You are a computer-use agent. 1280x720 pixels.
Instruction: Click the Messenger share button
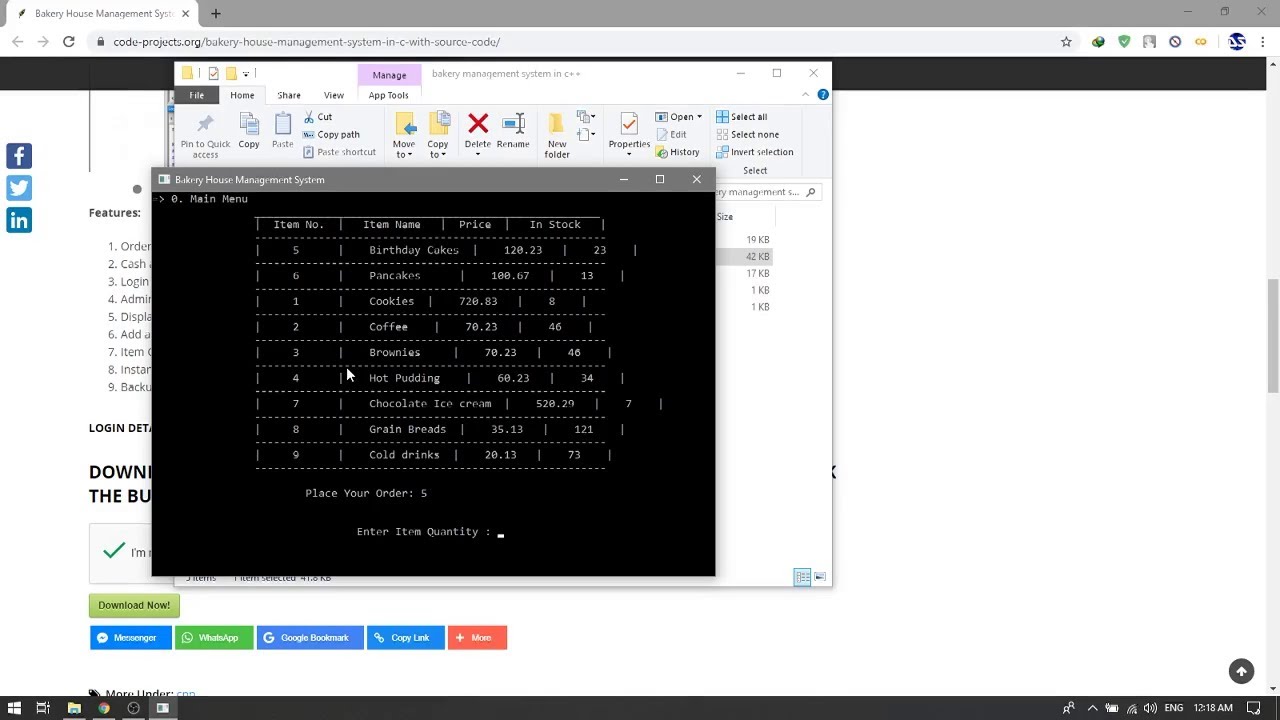tap(131, 638)
